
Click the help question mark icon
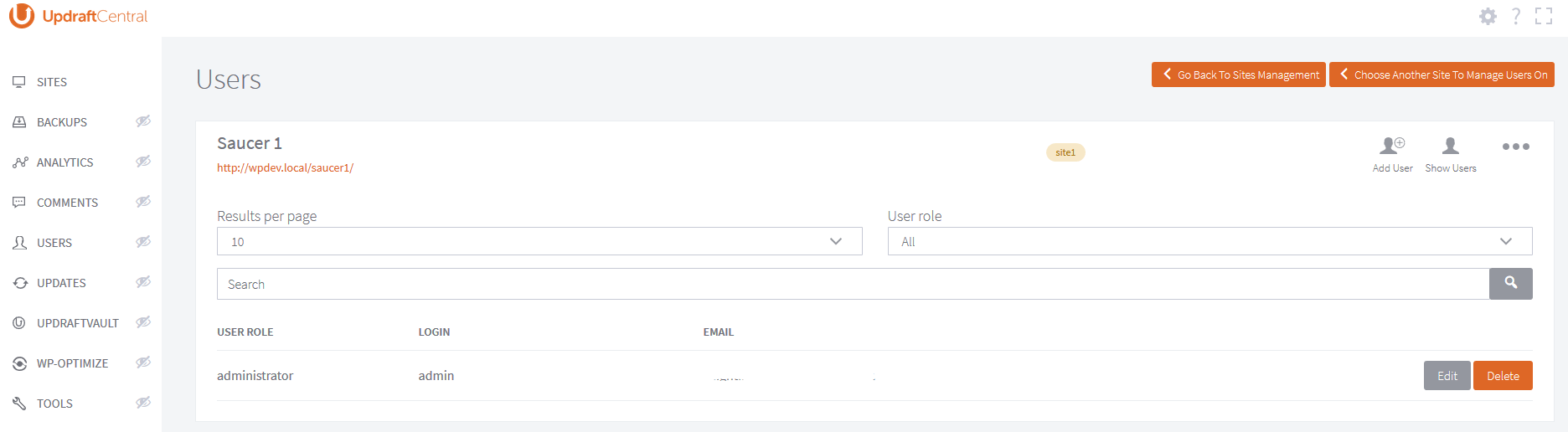1516,17
